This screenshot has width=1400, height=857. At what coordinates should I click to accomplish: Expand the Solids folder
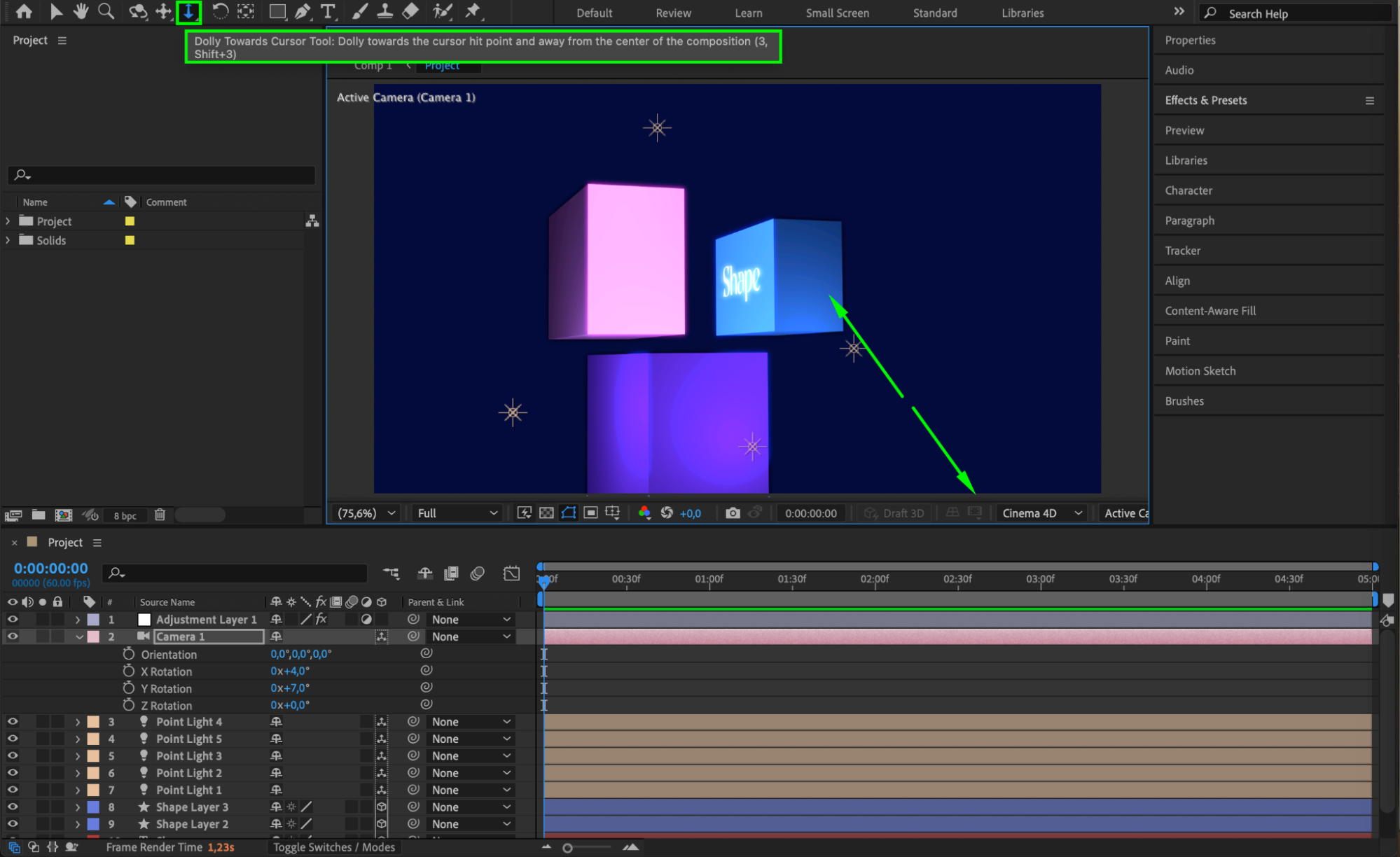[x=8, y=240]
